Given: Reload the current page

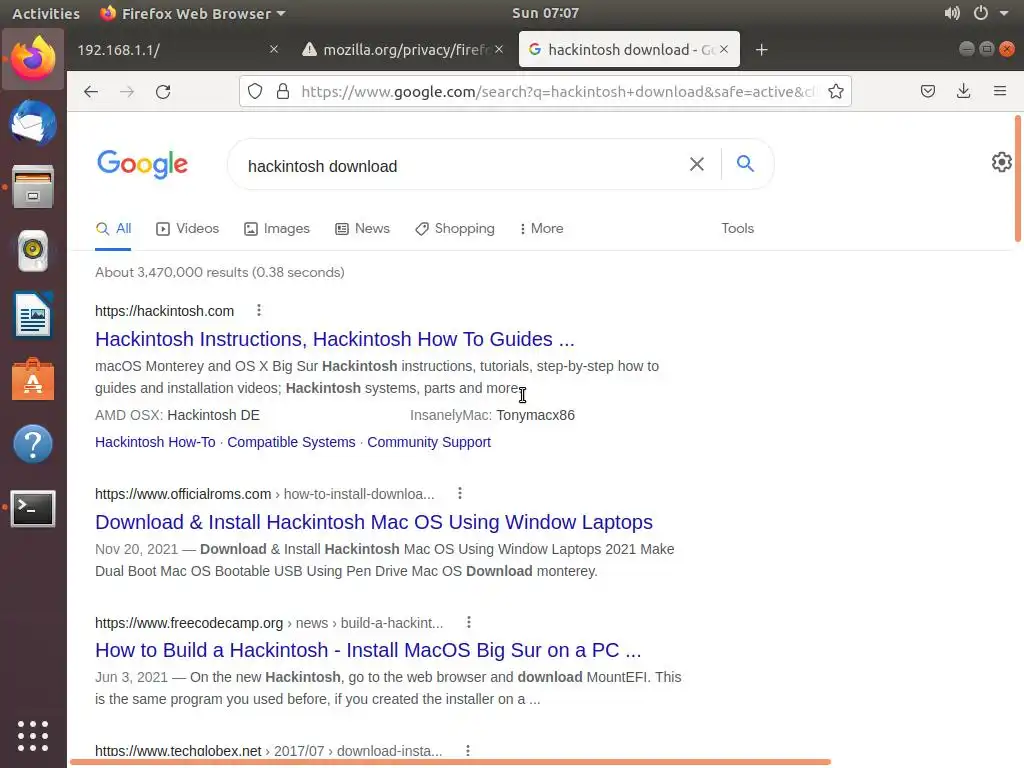Looking at the screenshot, I should click(163, 91).
